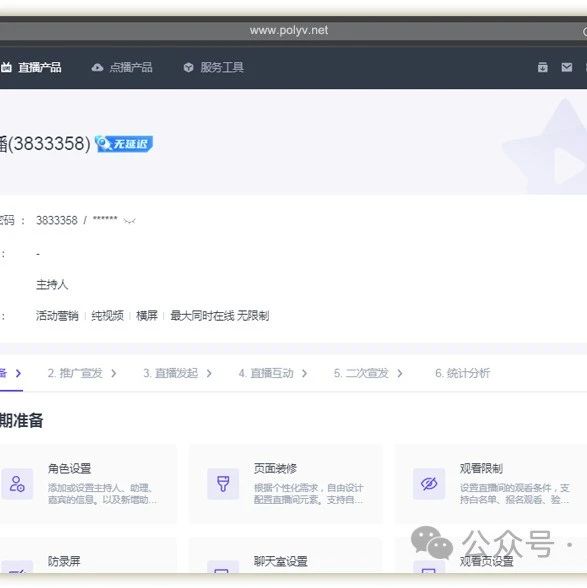Click the channel title with (3833358)
The height and width of the screenshot is (588, 587).
click(45, 144)
